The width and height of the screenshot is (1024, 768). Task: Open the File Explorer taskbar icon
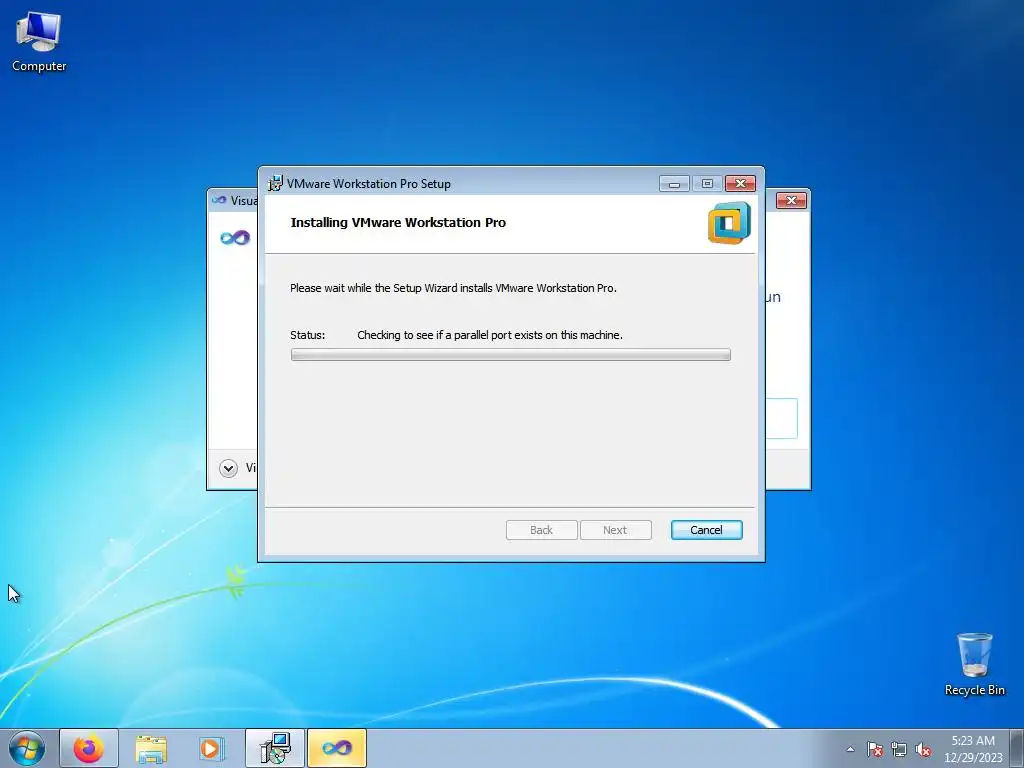(x=151, y=748)
